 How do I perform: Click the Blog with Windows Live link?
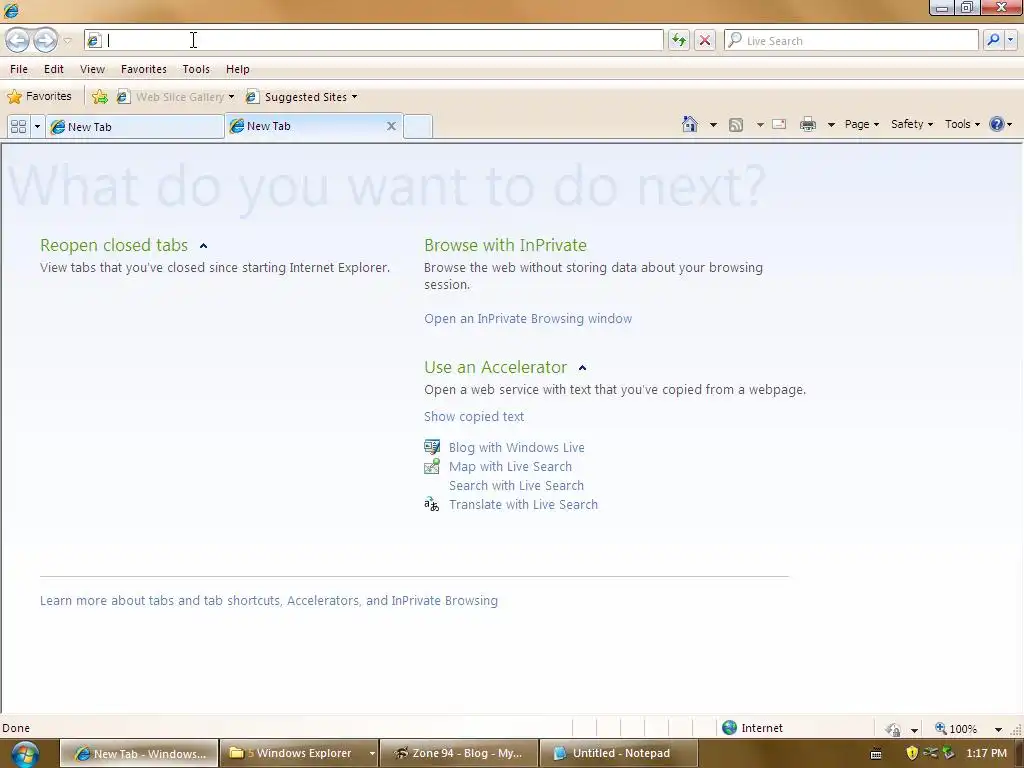[x=517, y=448]
